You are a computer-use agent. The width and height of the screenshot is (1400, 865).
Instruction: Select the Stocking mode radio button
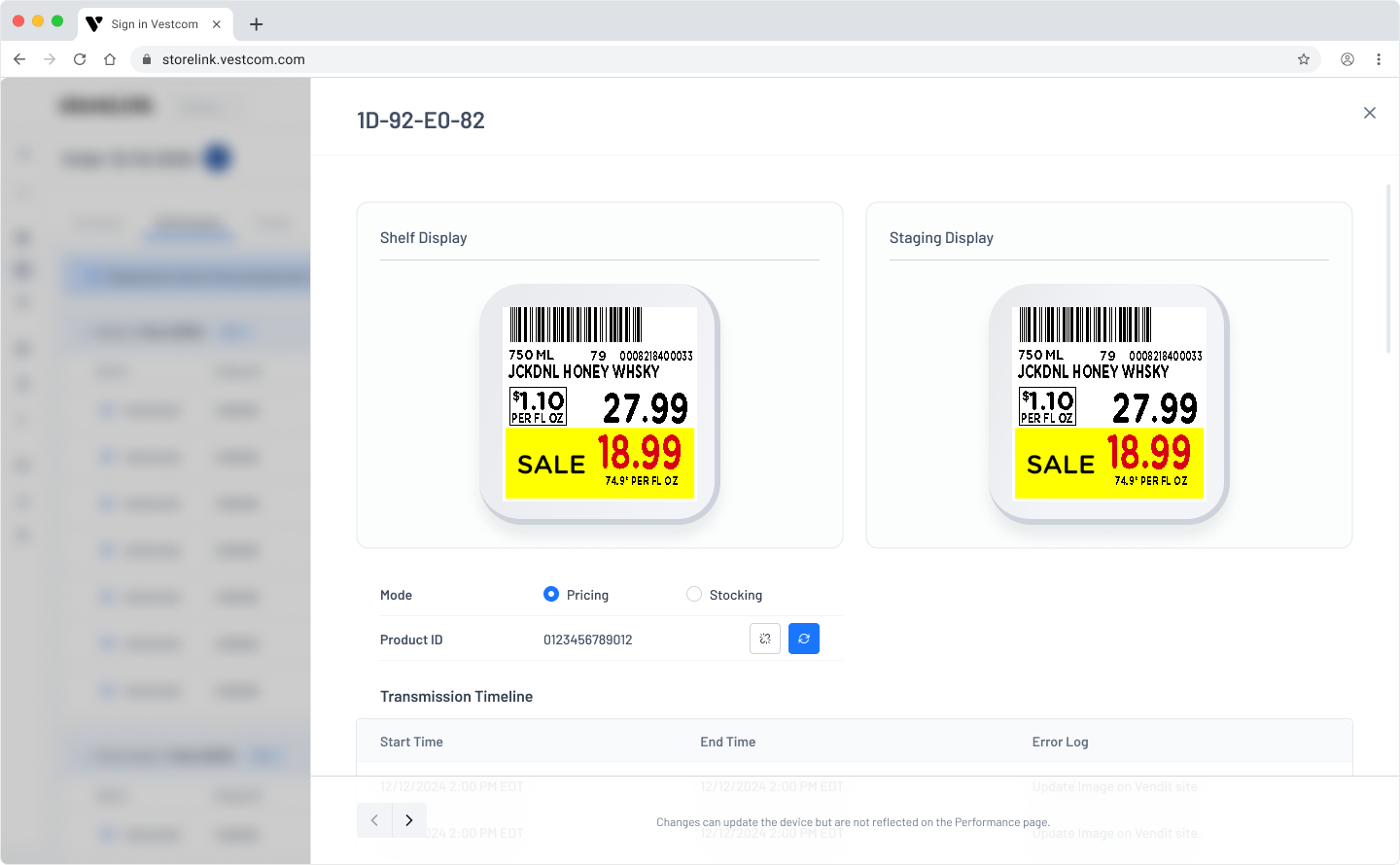click(x=694, y=594)
